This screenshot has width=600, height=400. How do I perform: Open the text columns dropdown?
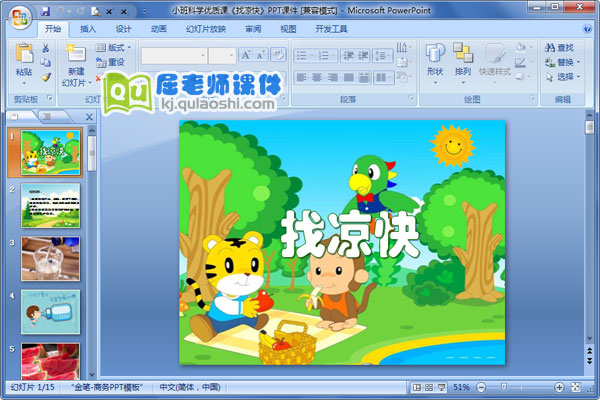tap(383, 78)
